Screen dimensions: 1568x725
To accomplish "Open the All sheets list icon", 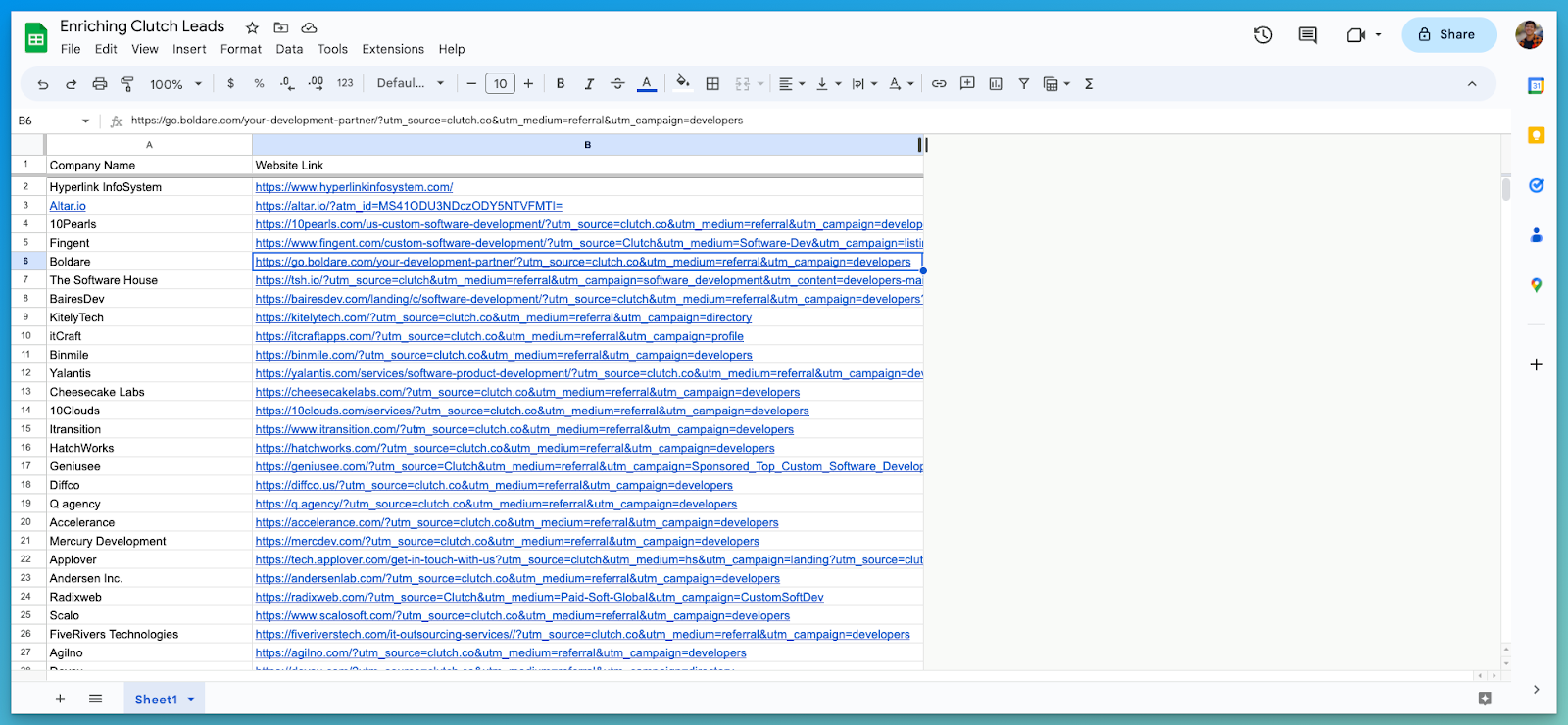I will pos(95,699).
